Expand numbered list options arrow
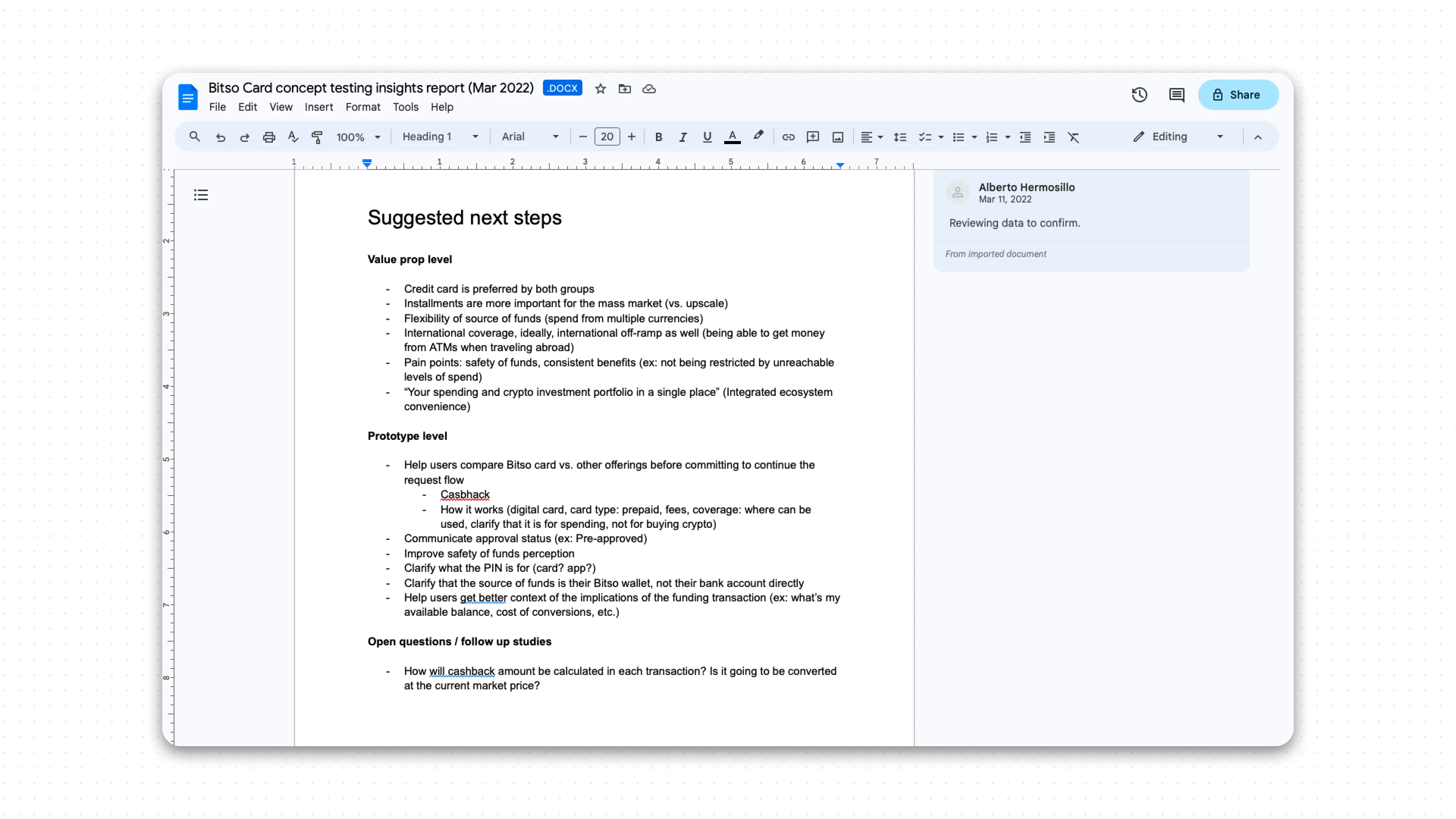The image size is (1456, 819). [x=1008, y=137]
